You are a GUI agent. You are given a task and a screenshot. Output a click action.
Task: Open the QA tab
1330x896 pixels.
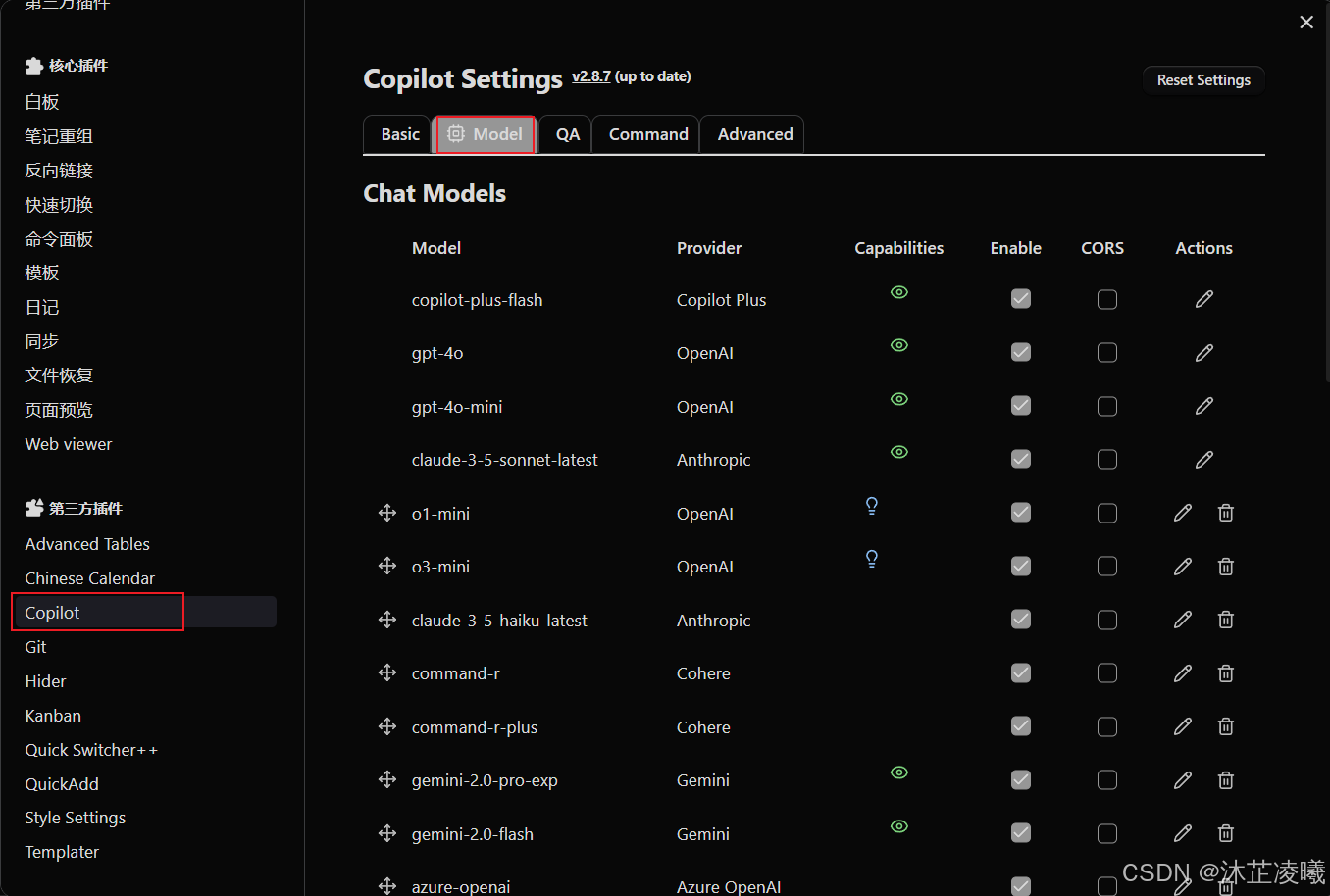point(567,134)
